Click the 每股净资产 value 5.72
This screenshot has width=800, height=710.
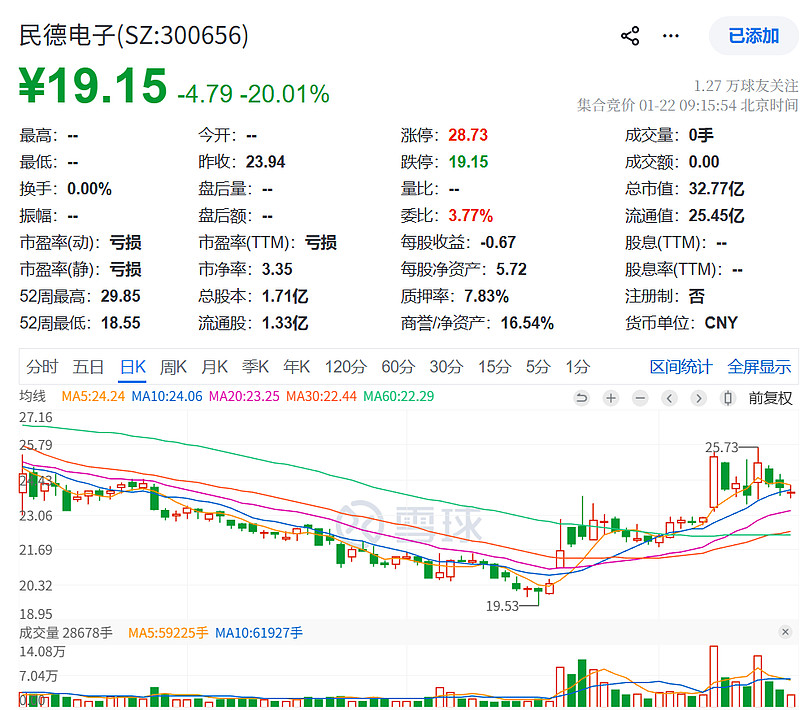click(x=511, y=269)
